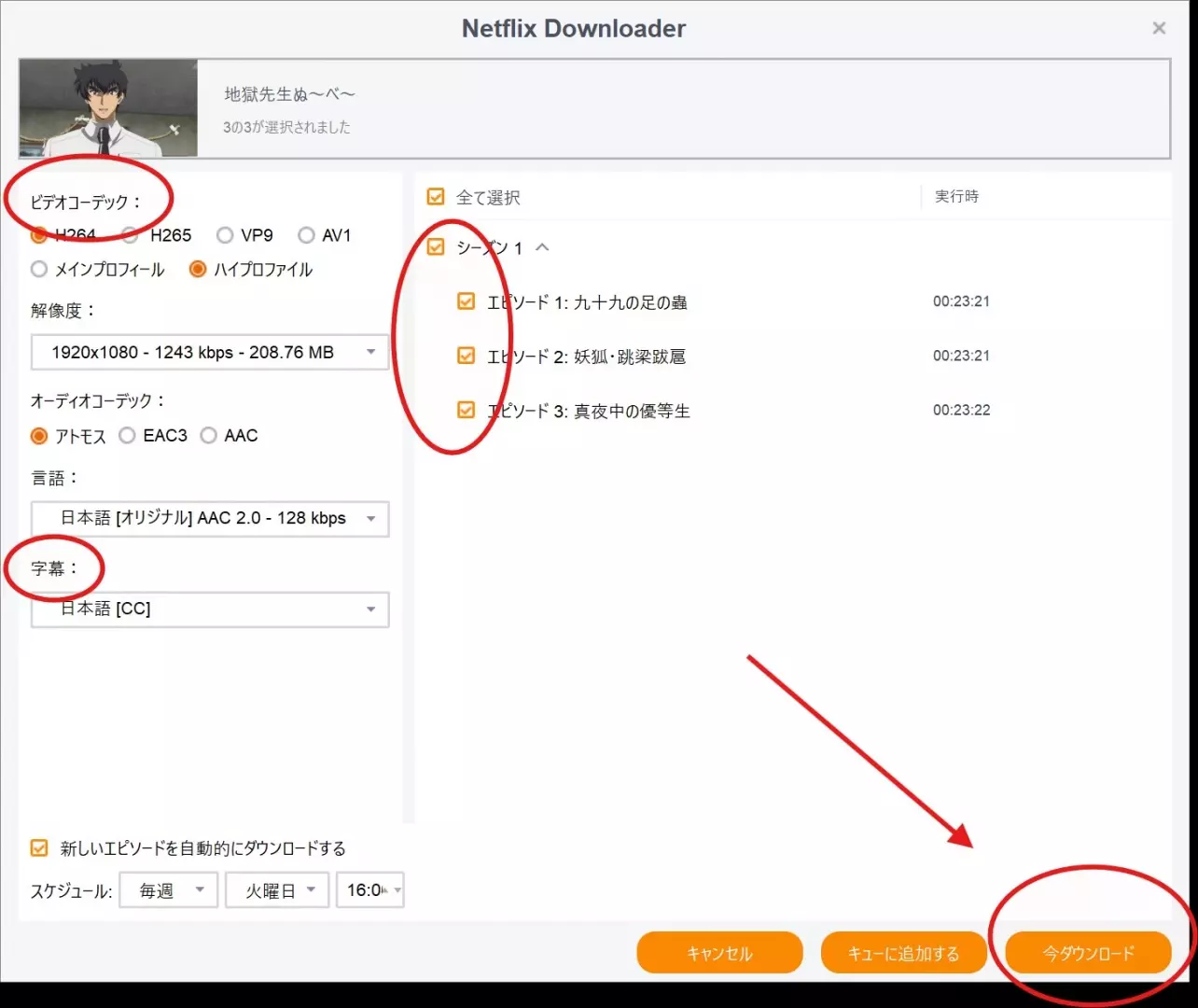Screen dimensions: 1198x1008
Task: Open the 解像度 1920x1080 dropdown
Action: click(x=210, y=353)
